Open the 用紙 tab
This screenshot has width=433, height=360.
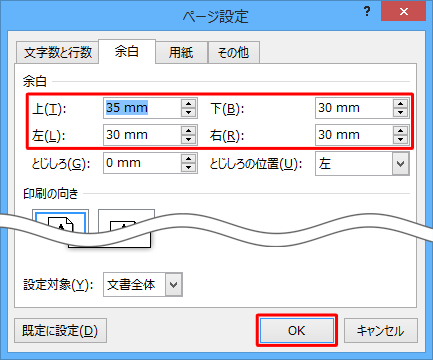(181, 52)
